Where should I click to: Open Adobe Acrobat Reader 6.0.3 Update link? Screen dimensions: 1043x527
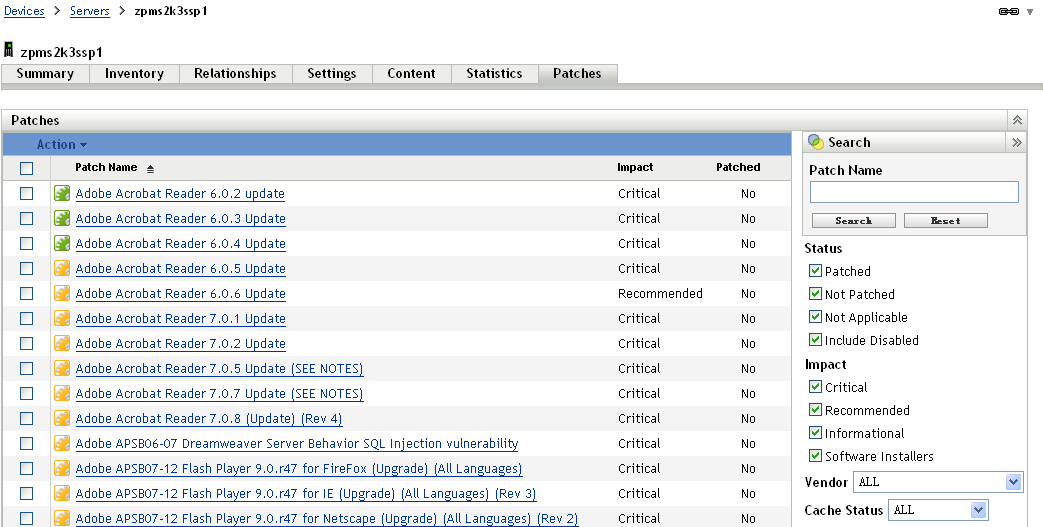(180, 219)
